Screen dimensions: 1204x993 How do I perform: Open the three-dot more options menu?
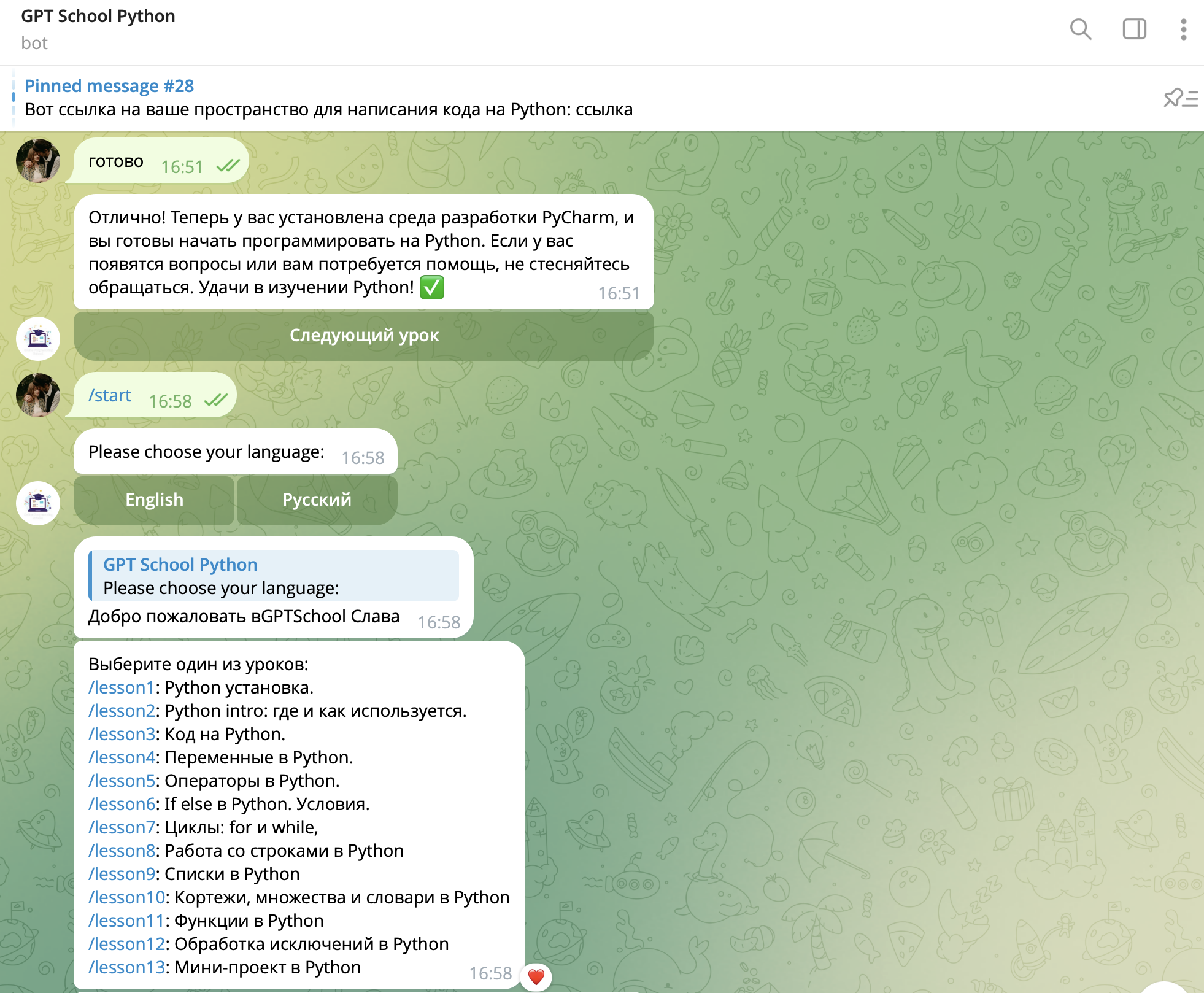click(1184, 29)
